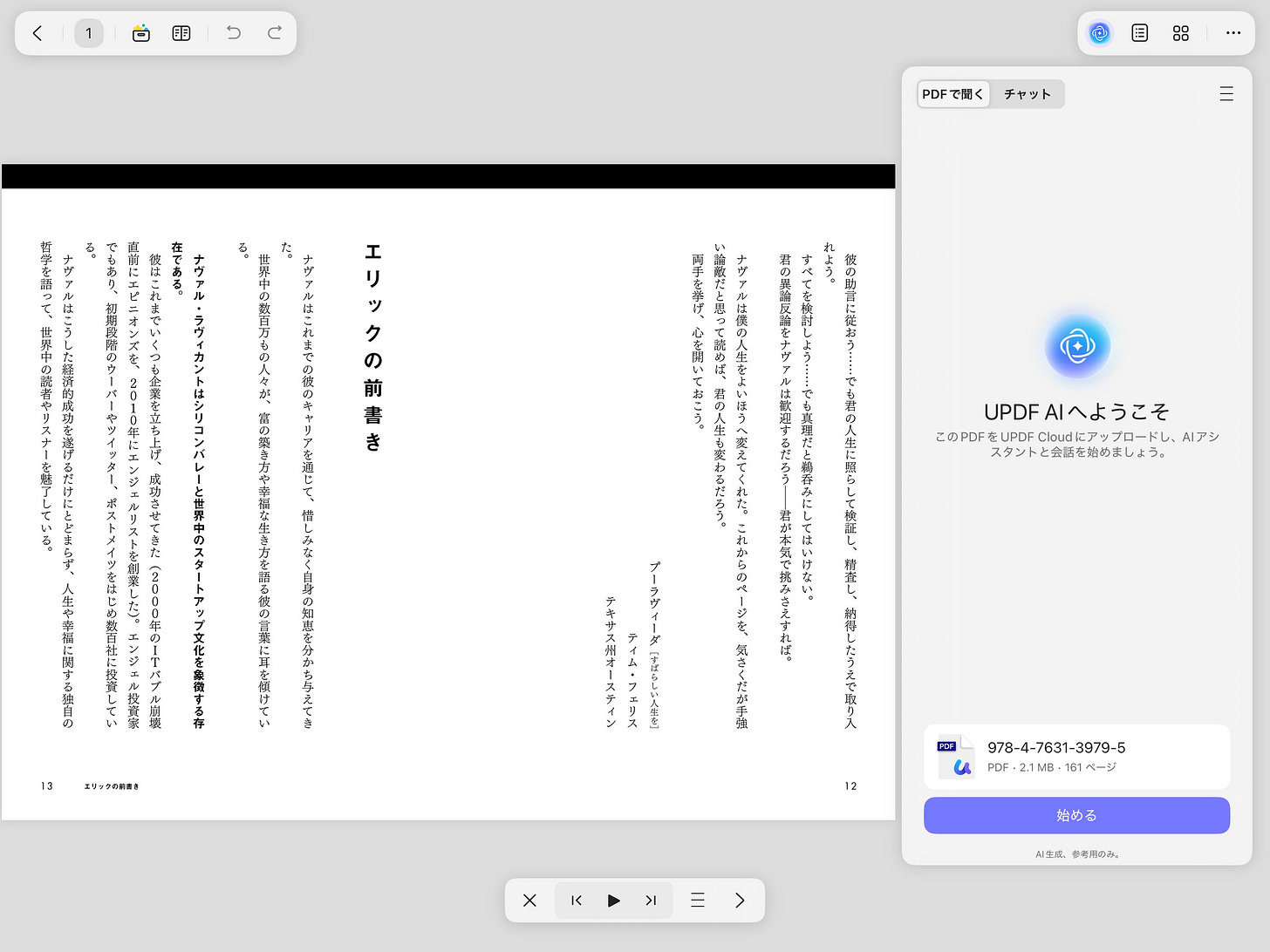
Task: Open the playback list options menu
Action: (x=697, y=900)
